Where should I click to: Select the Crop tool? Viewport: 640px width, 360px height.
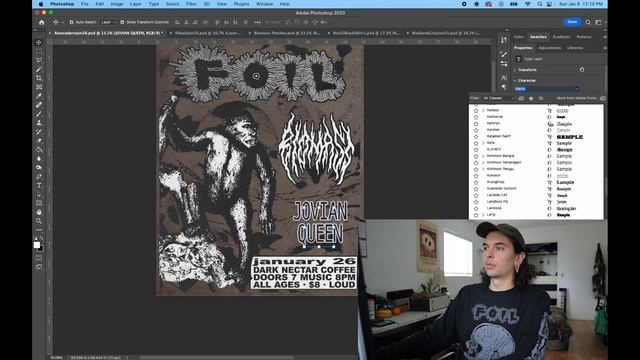click(x=39, y=78)
